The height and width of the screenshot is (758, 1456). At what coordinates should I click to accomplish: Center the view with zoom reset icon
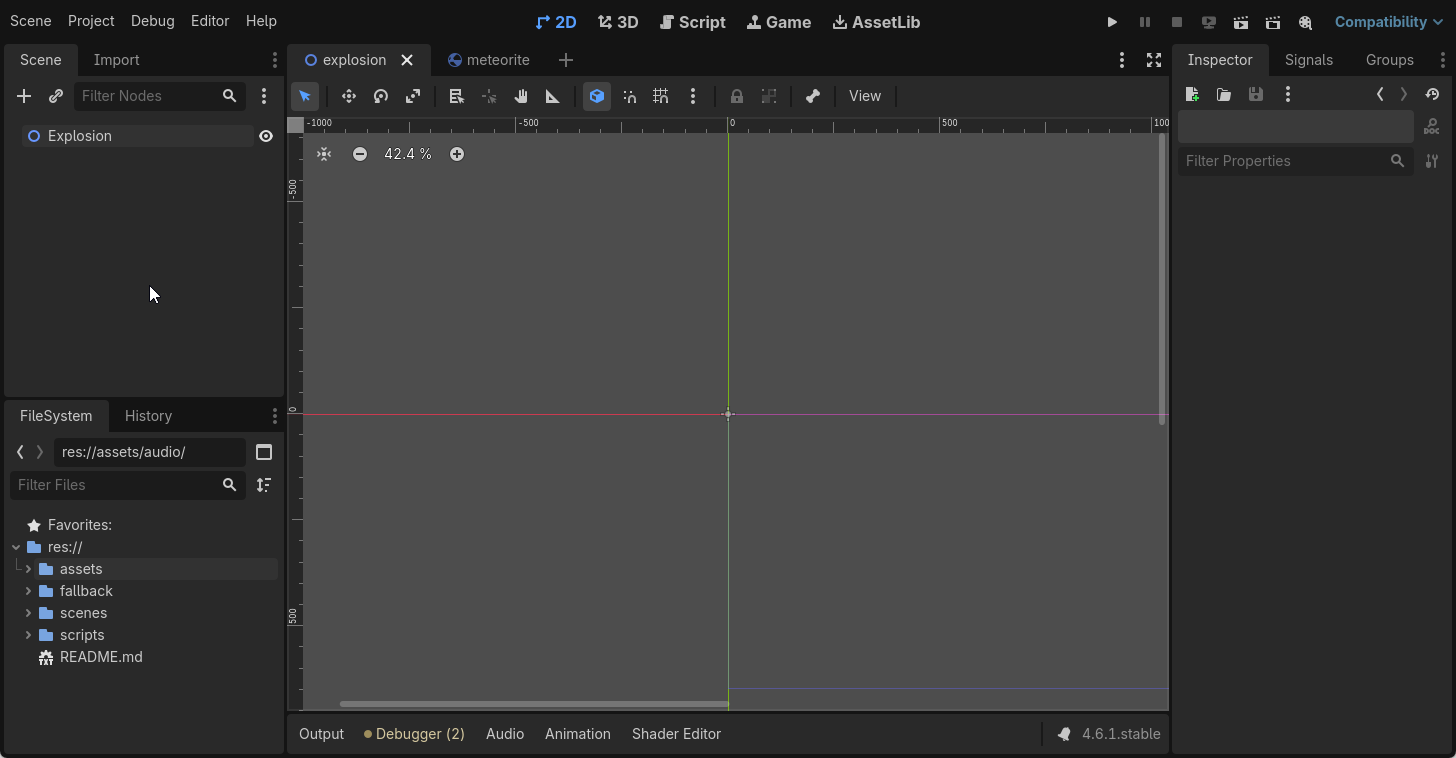(324, 154)
